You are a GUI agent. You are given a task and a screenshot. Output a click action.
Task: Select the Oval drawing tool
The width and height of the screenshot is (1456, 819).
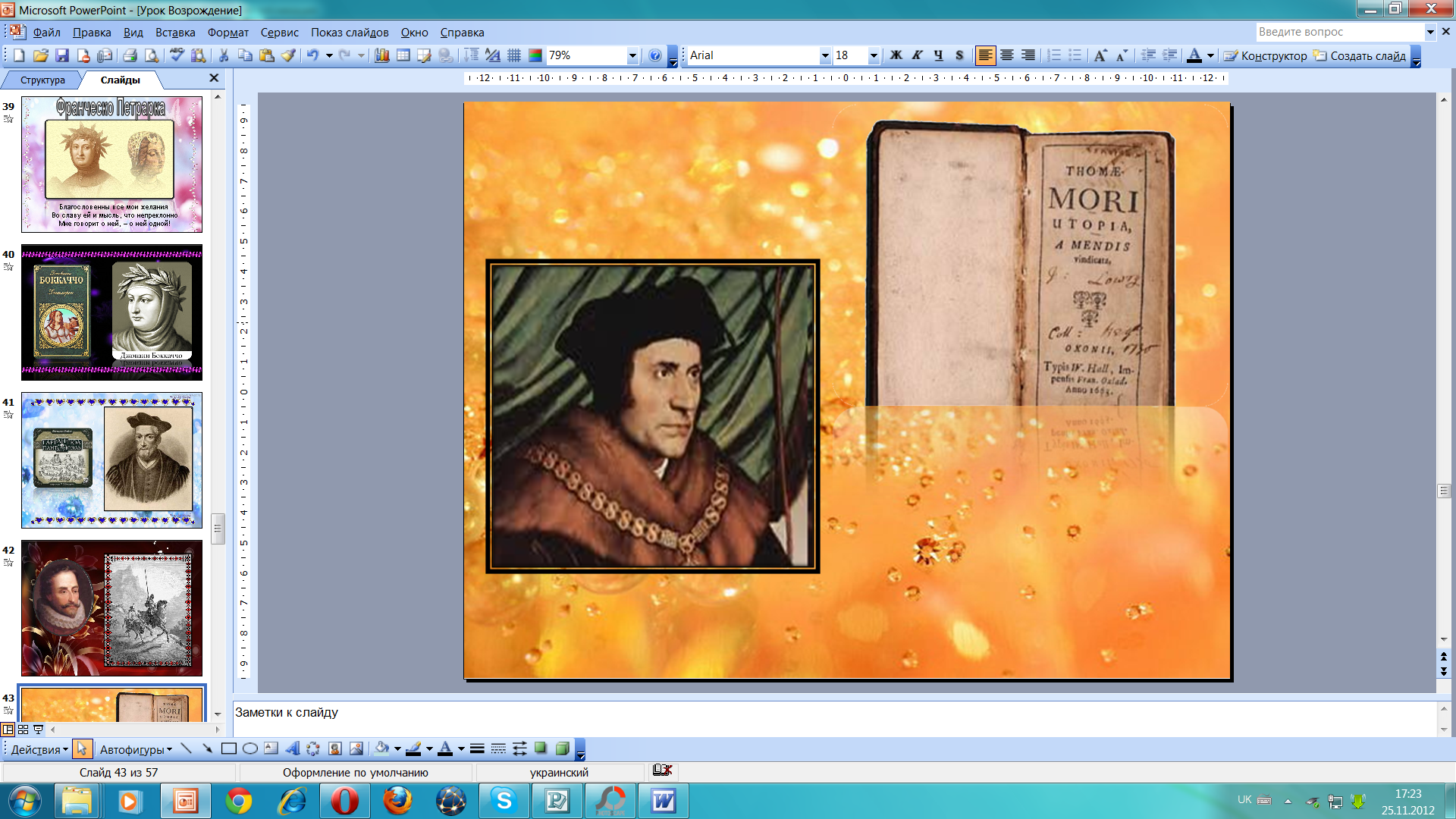(249, 749)
